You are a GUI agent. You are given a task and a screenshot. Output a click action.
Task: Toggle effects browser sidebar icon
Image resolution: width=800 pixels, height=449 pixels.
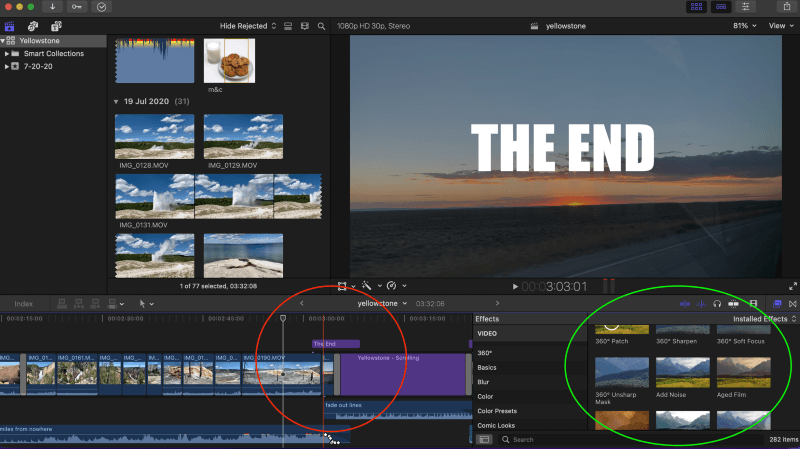(x=484, y=439)
